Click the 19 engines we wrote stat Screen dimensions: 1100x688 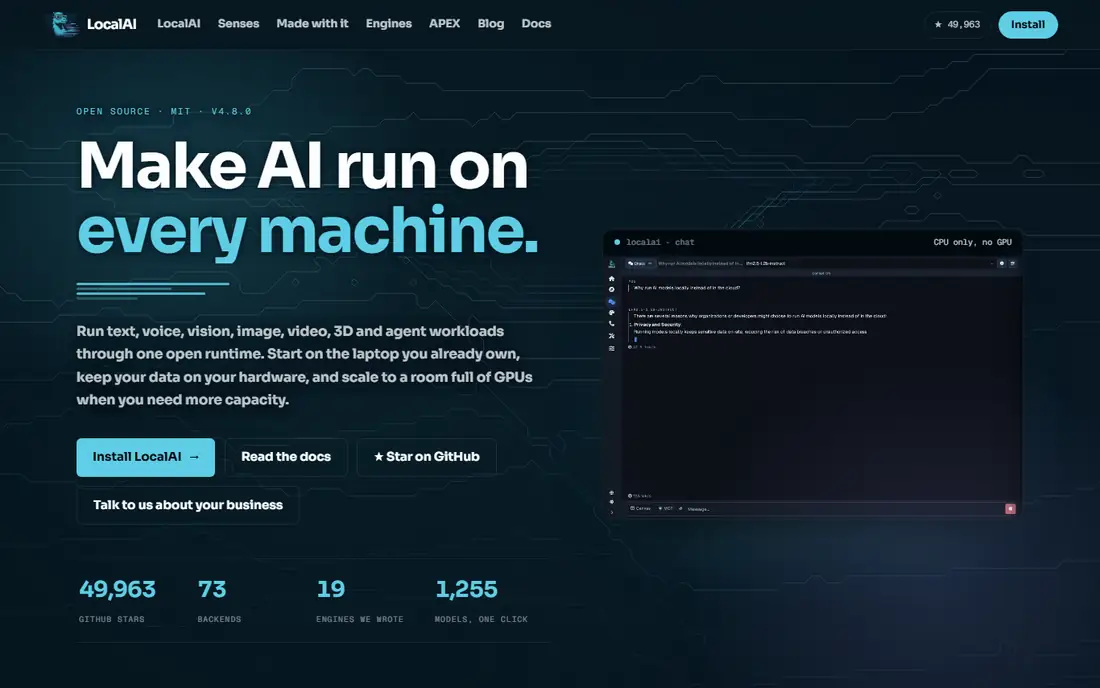[x=331, y=589]
